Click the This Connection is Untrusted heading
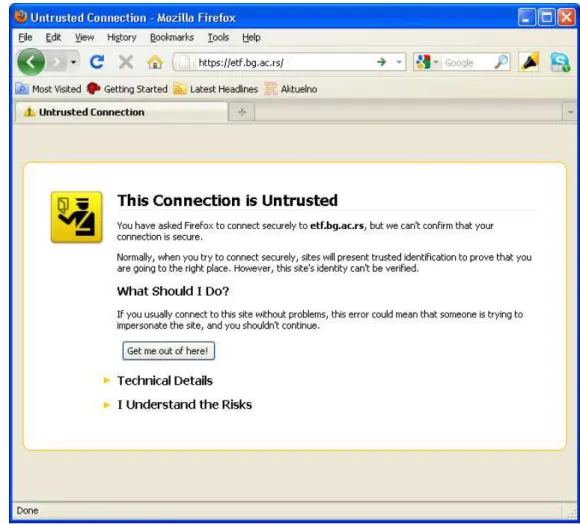The width and height of the screenshot is (580, 524). point(227,200)
